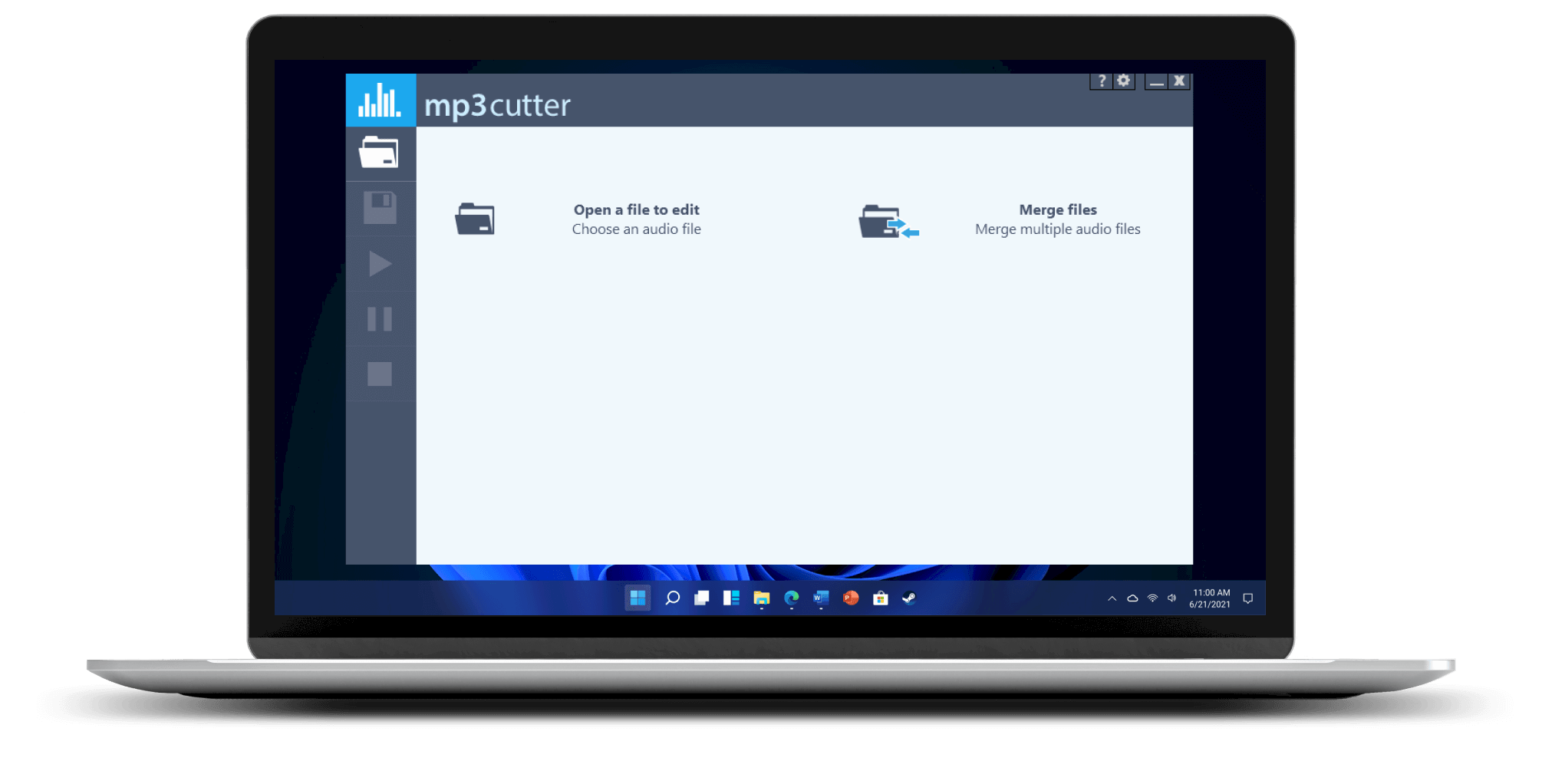Image resolution: width=1542 pixels, height=784 pixels.
Task: Open Microsoft Store from the taskbar
Action: pyautogui.click(x=880, y=598)
